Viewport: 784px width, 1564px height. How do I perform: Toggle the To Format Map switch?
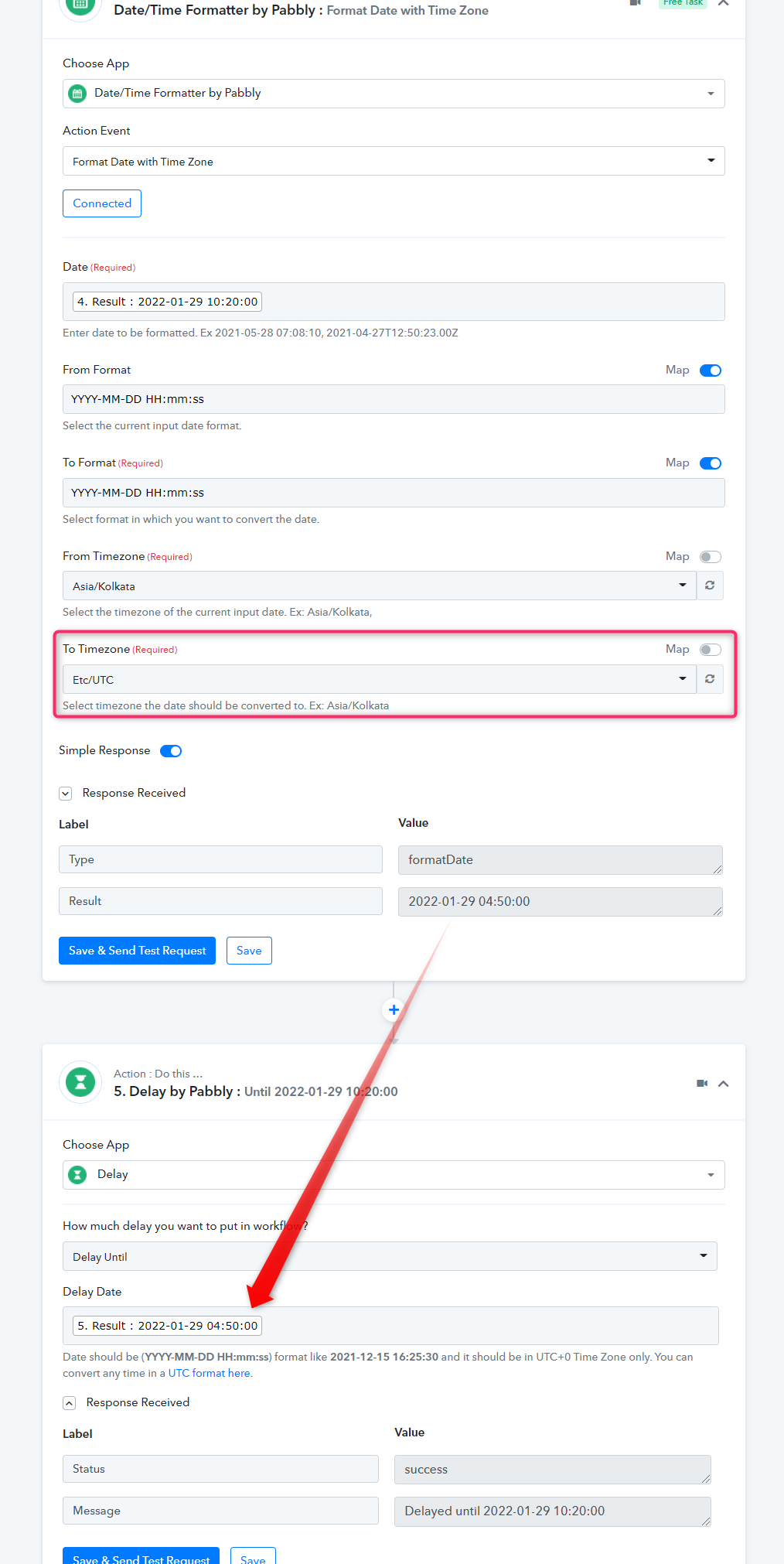(711, 463)
